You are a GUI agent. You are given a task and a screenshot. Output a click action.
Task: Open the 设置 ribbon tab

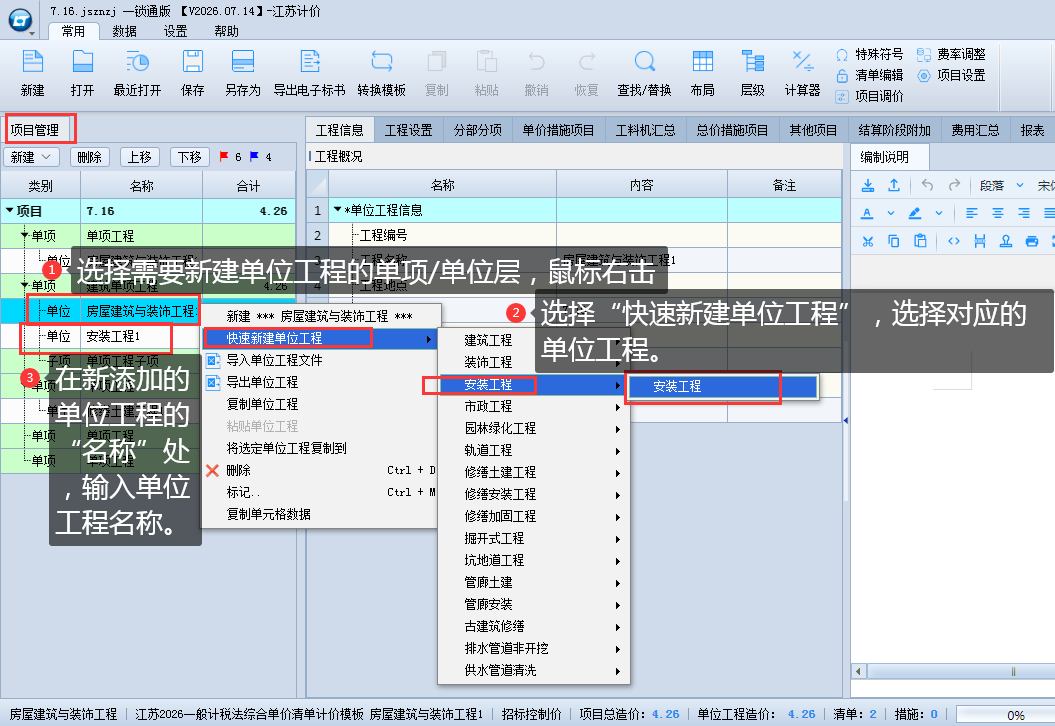176,31
